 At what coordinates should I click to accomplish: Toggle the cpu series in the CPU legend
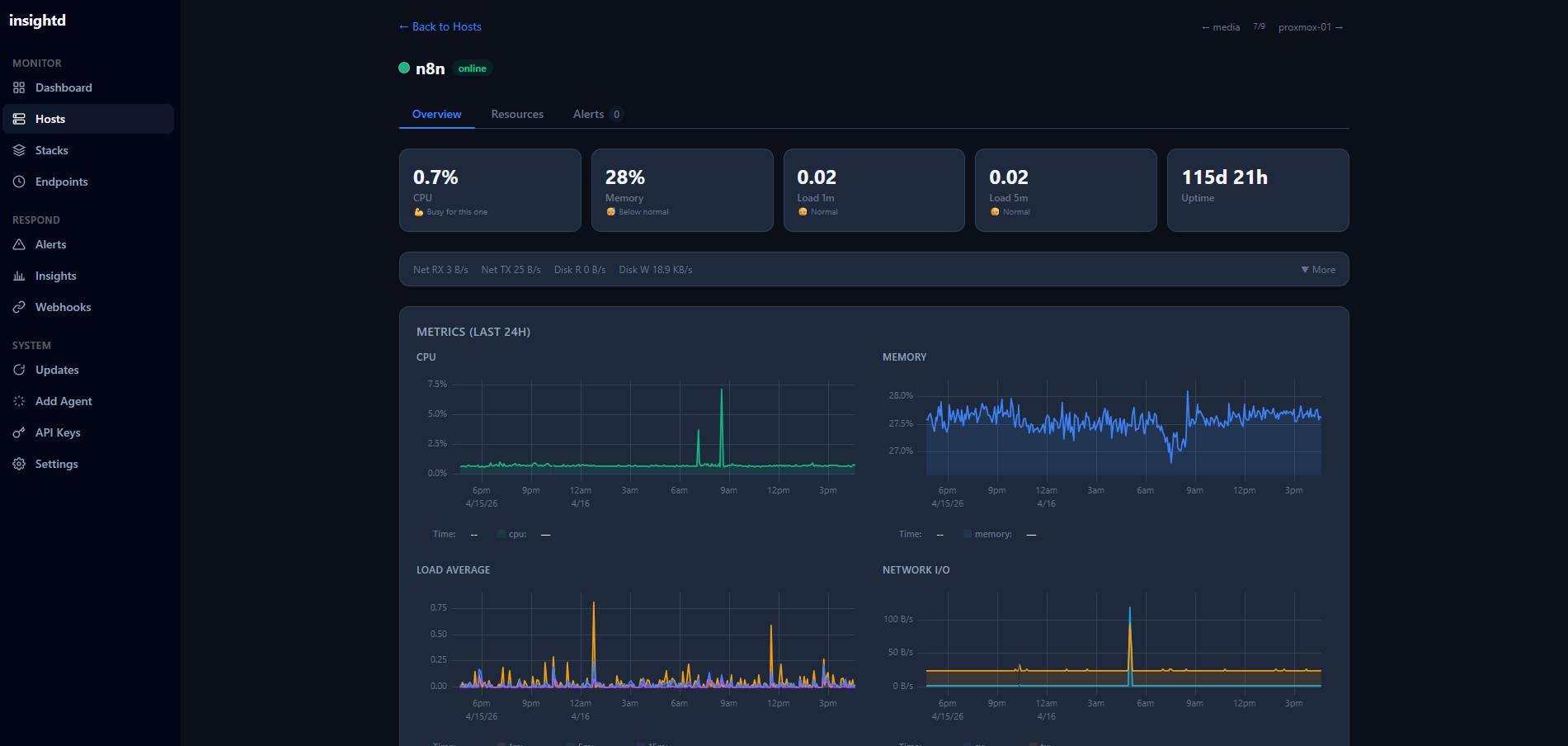point(515,534)
